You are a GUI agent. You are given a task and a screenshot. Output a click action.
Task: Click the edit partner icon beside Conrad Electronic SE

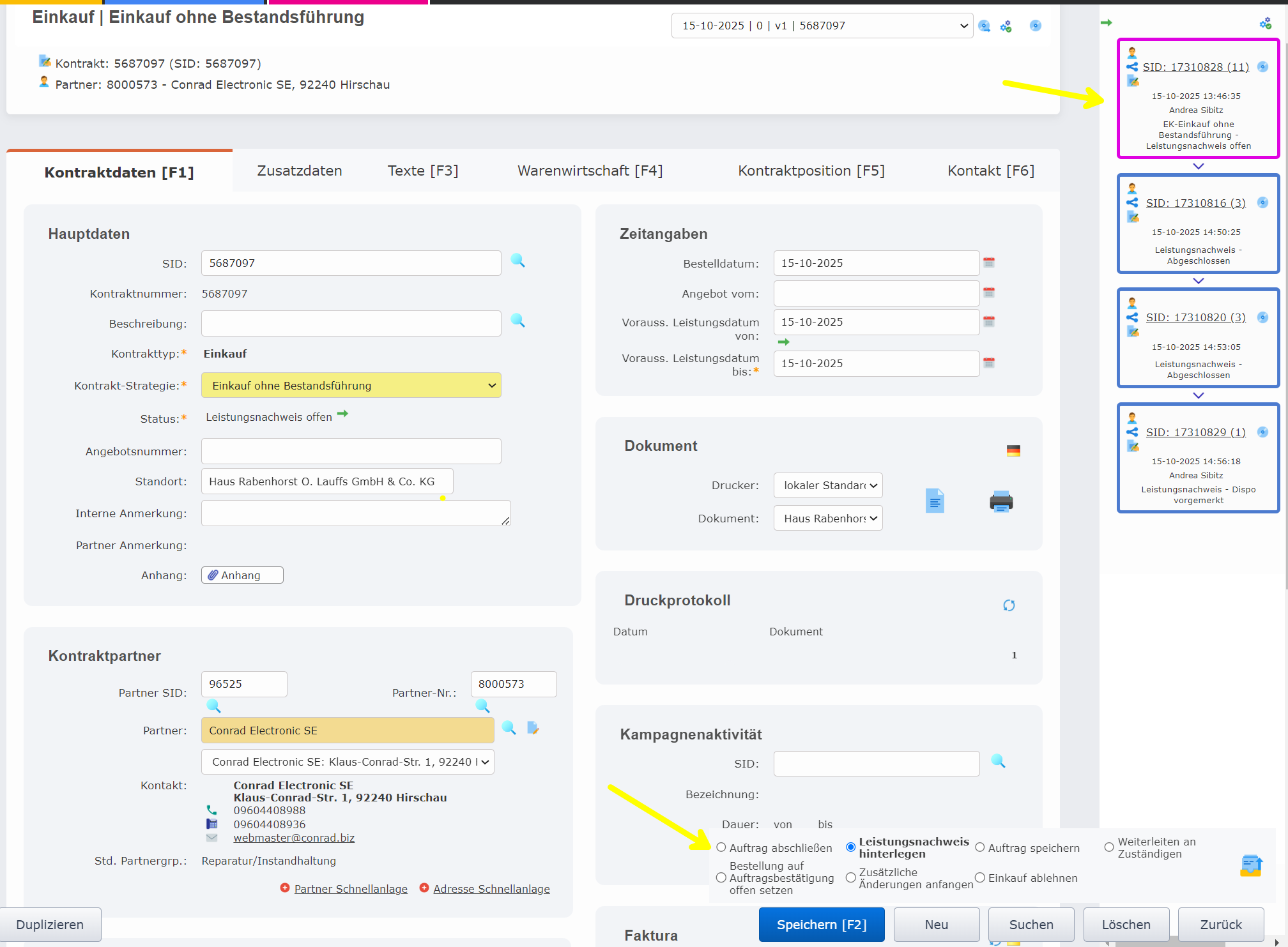533,728
